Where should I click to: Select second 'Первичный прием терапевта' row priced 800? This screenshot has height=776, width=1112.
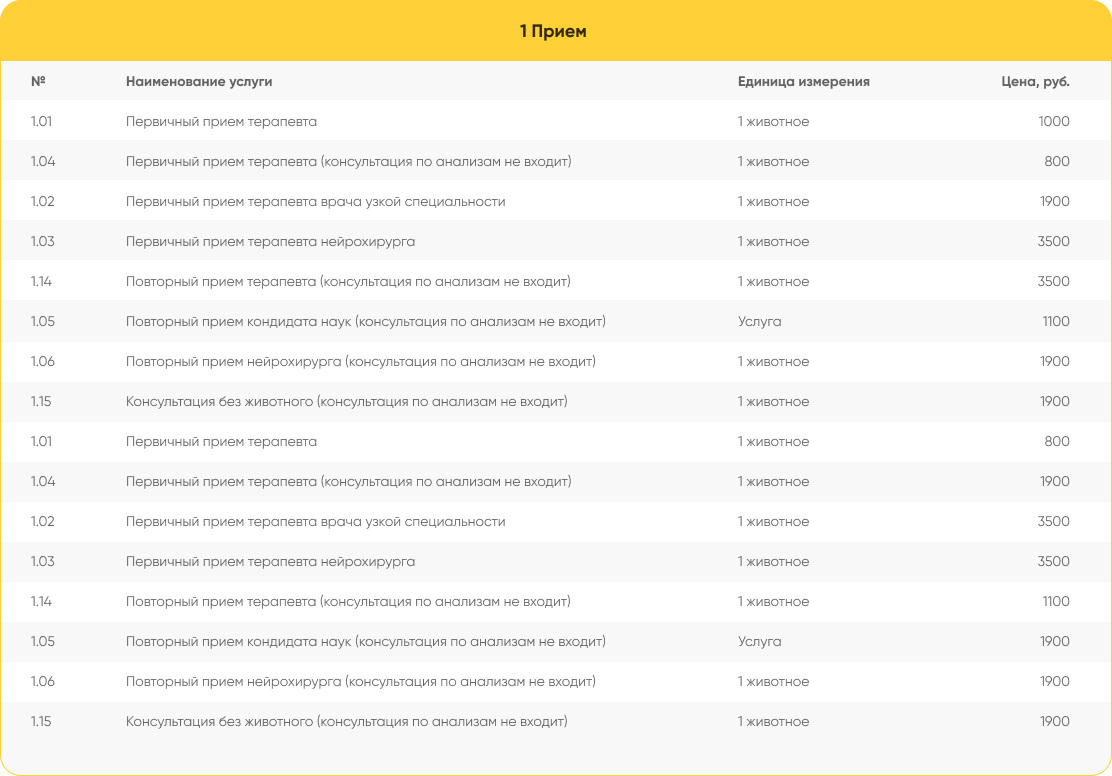pos(556,441)
